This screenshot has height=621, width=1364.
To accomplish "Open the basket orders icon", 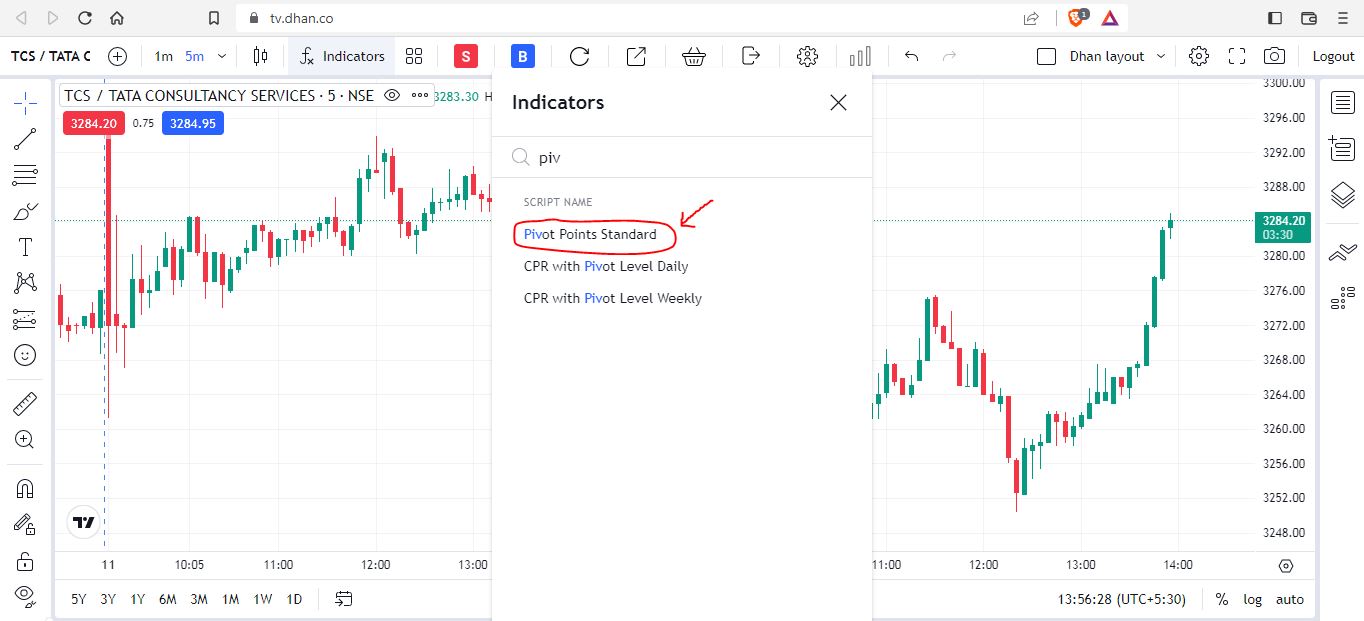I will [694, 56].
